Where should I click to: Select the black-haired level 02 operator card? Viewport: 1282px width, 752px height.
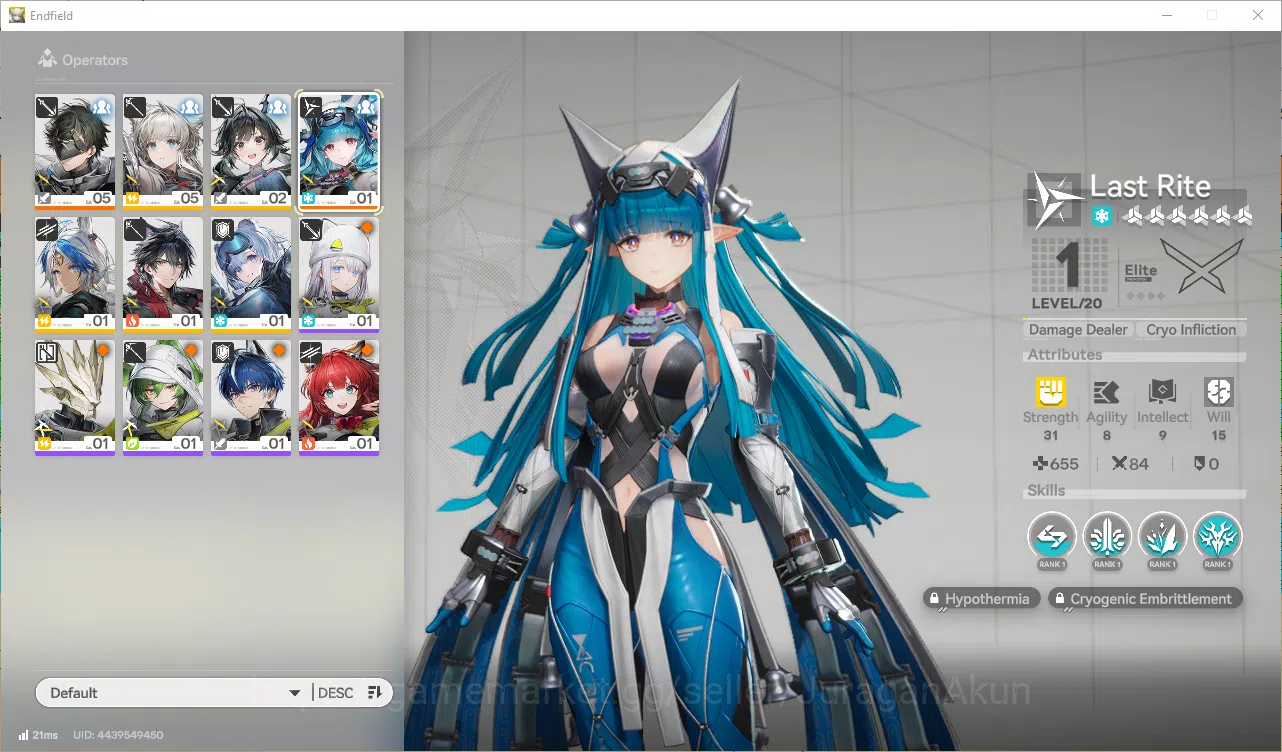[x=251, y=151]
